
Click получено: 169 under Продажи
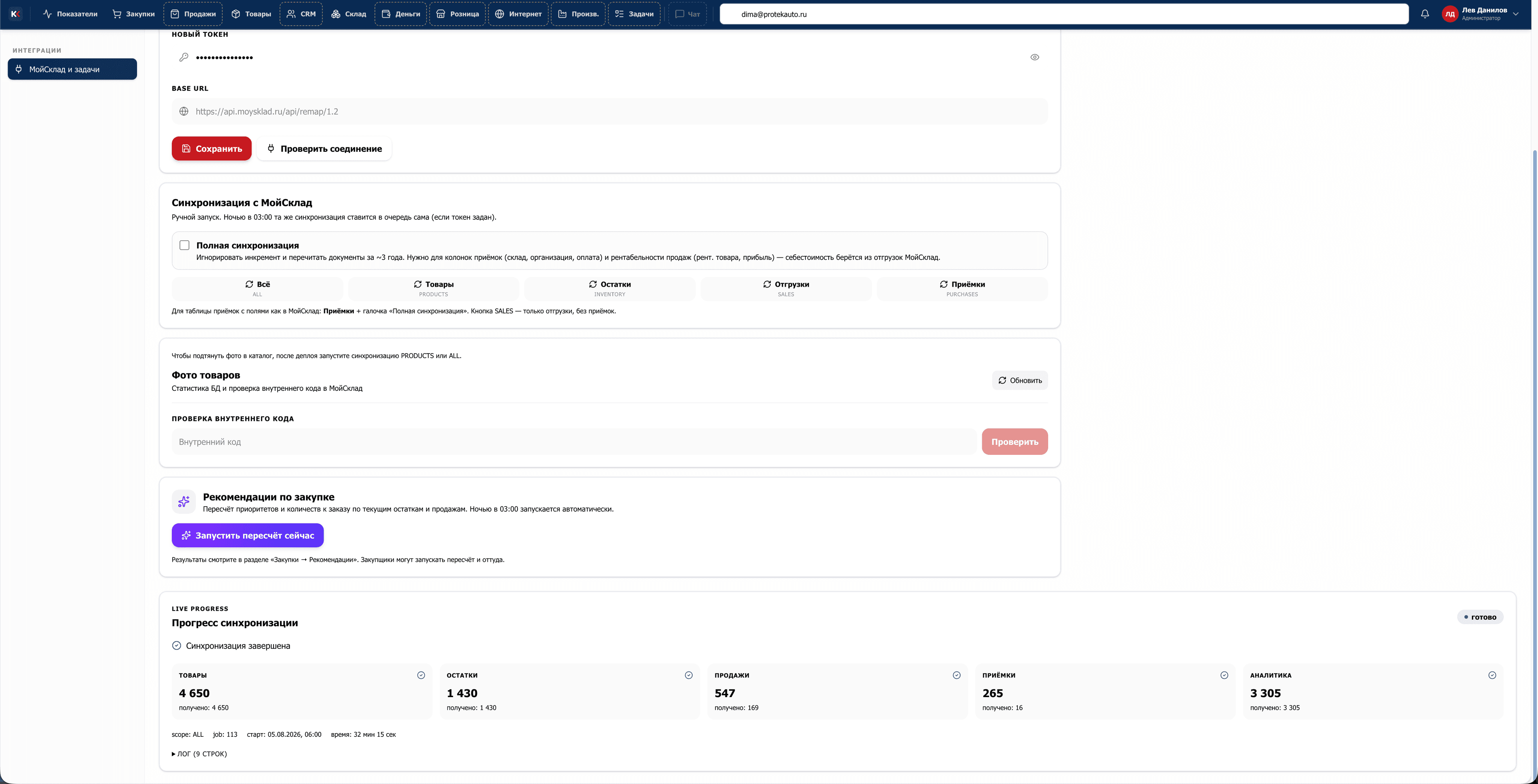tap(737, 708)
